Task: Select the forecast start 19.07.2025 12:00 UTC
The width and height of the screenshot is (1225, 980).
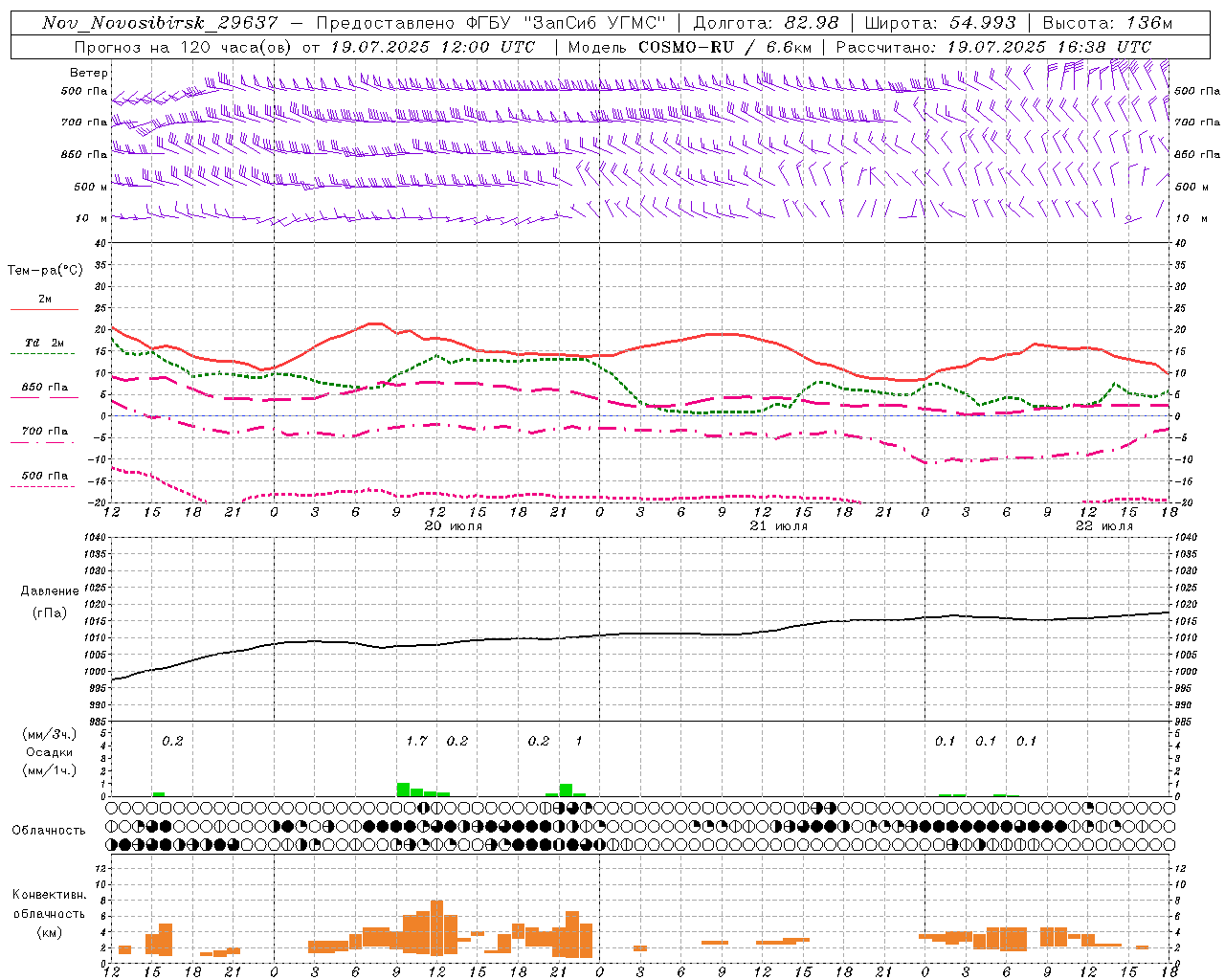Action: [x=433, y=47]
